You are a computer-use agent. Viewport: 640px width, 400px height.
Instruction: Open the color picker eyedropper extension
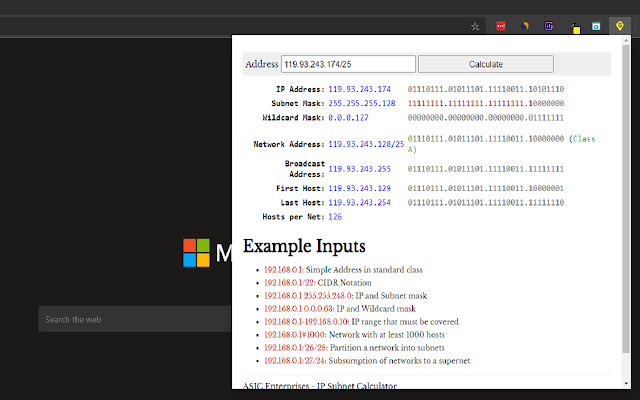click(x=575, y=27)
